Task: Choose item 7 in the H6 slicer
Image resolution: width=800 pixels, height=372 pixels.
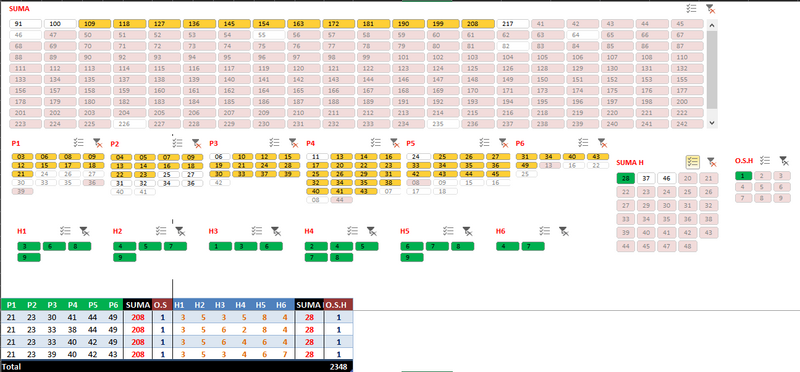Action: click(x=533, y=246)
